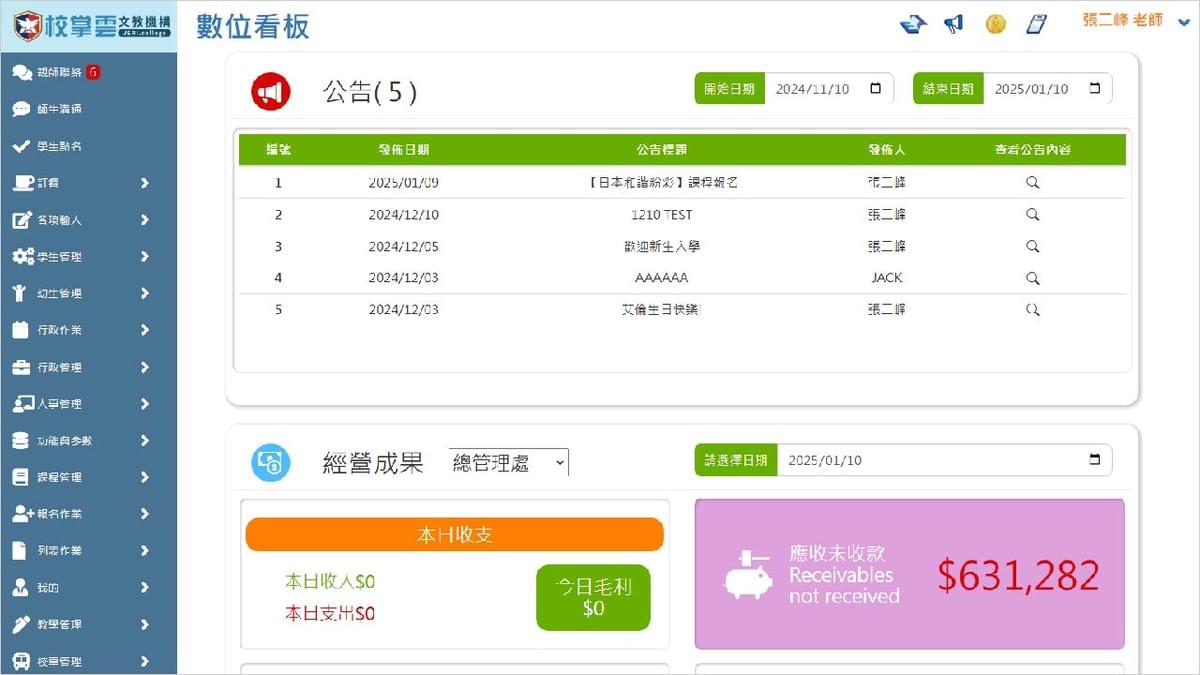Viewport: 1200px width, 675px height.
Task: Open calendar picker of 結束日期 field
Action: pos(1094,88)
